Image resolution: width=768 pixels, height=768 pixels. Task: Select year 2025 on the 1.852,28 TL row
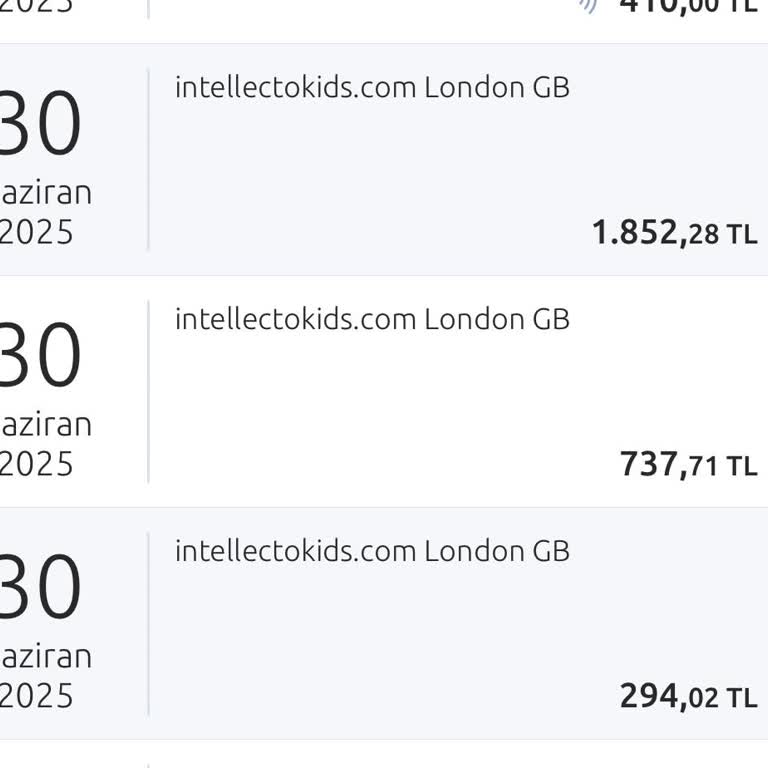tap(37, 232)
